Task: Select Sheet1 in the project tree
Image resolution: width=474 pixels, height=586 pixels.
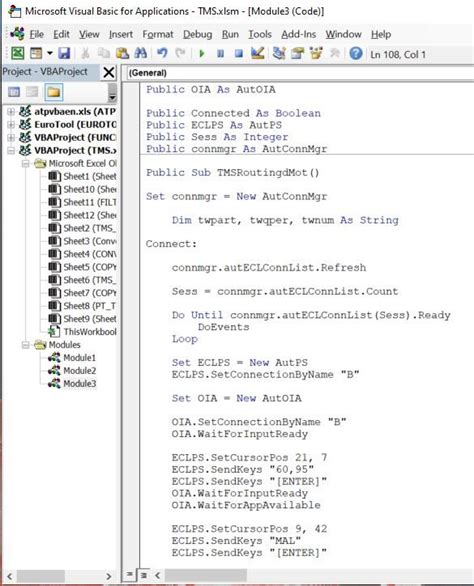Action: pyautogui.click(x=82, y=176)
